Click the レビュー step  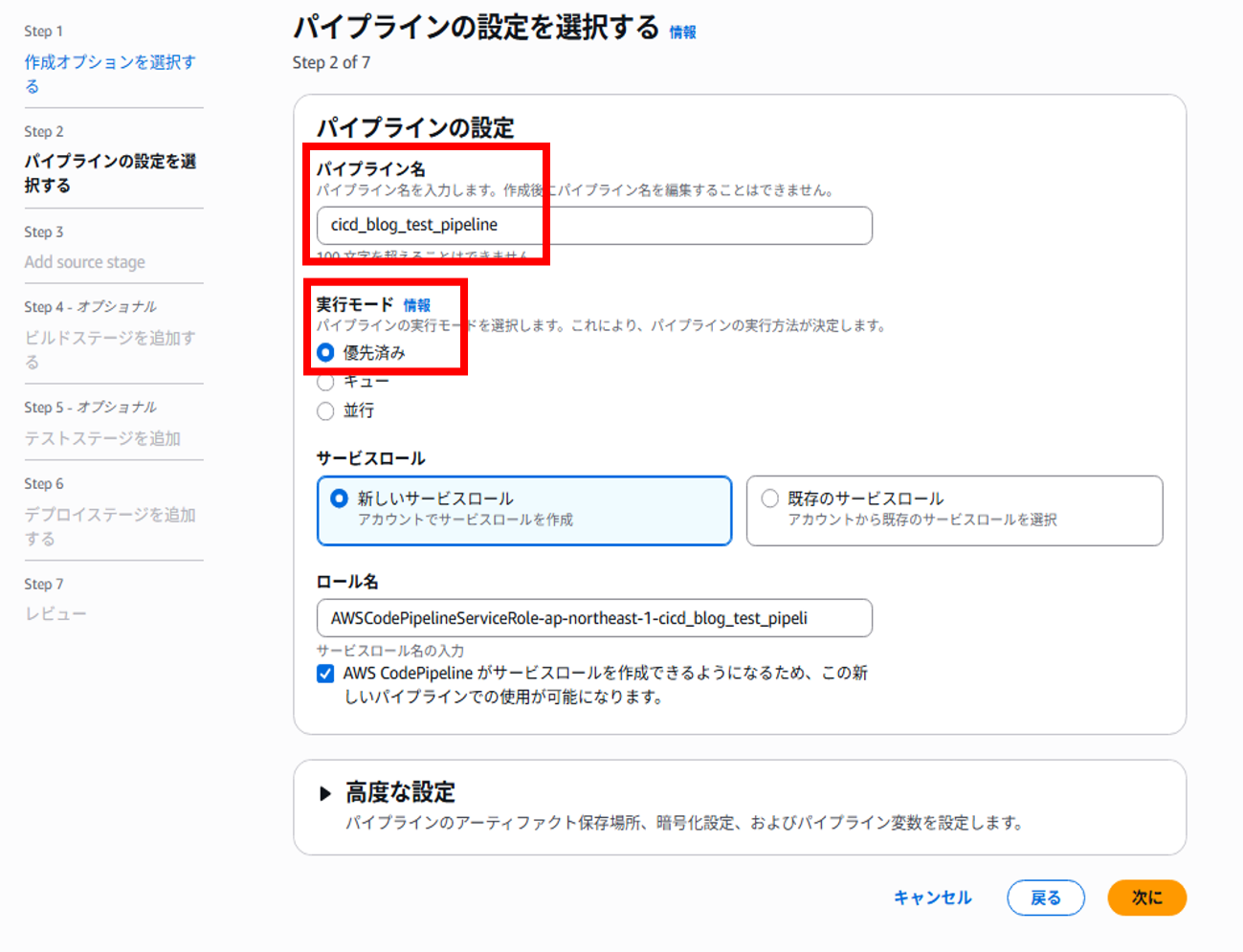tap(55, 614)
